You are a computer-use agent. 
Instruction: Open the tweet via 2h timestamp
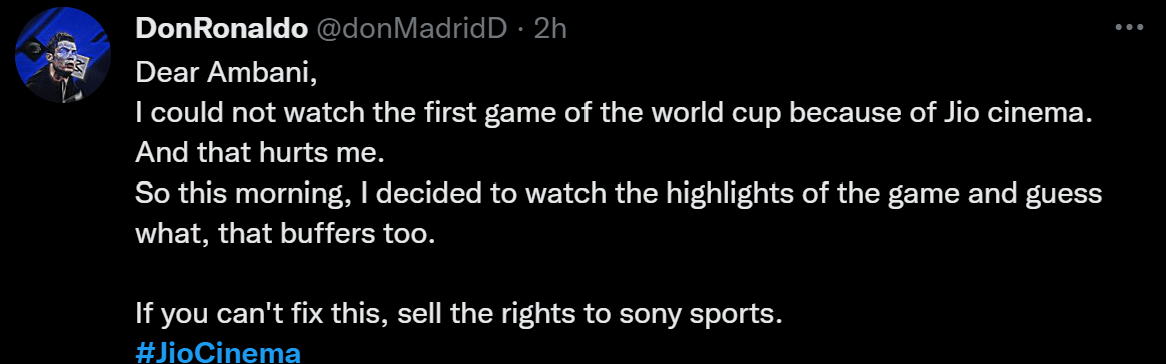pyautogui.click(x=551, y=28)
